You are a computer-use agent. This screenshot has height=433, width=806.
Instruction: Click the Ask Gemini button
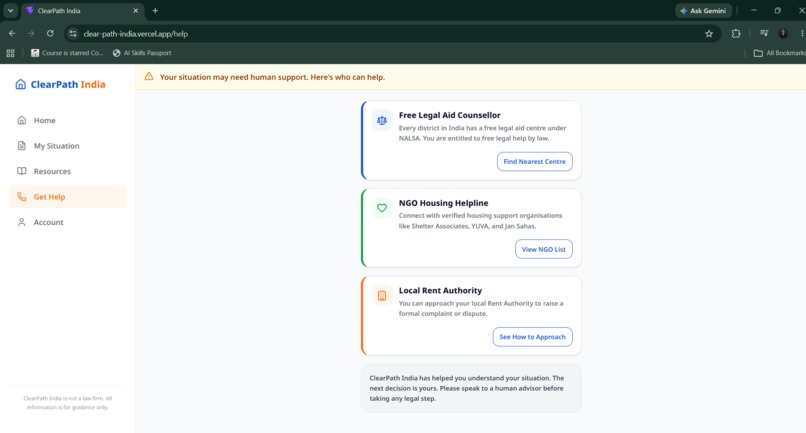pos(703,11)
